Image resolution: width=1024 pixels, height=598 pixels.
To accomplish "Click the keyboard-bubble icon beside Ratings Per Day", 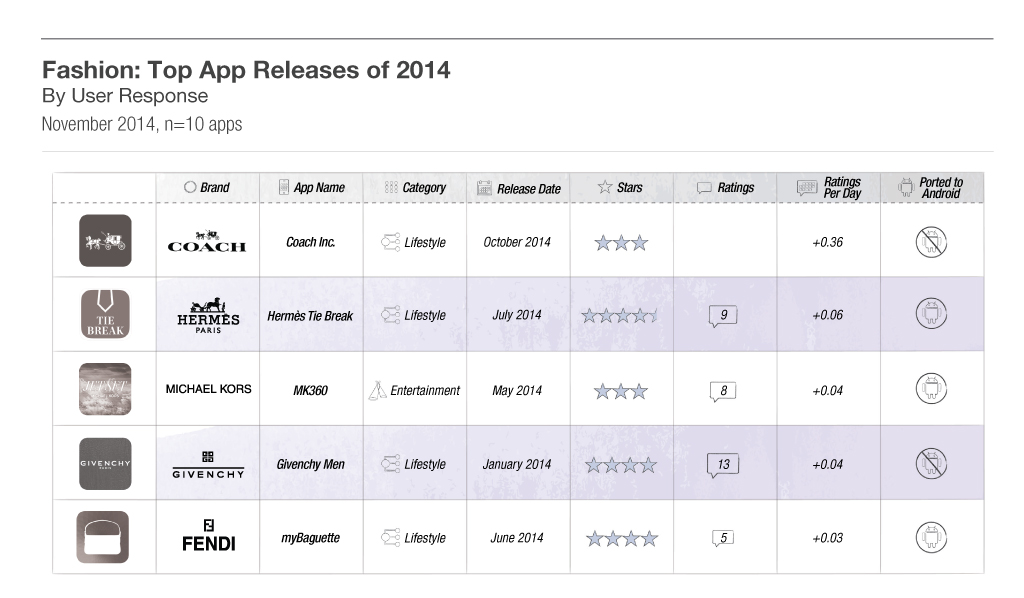I will coord(807,188).
